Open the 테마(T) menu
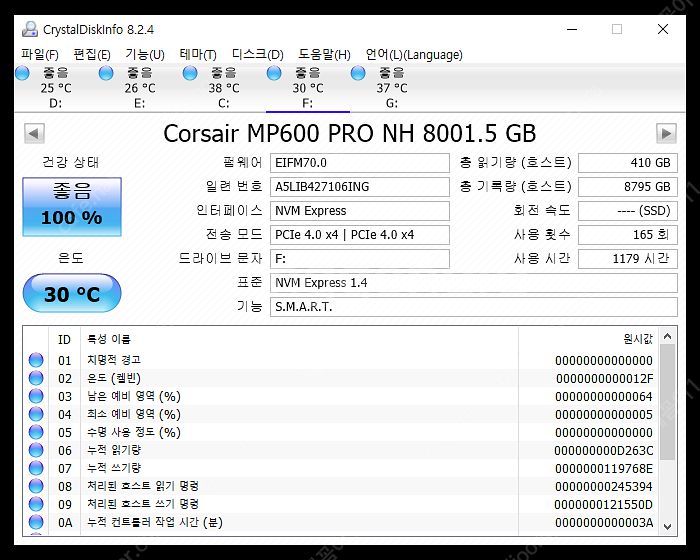This screenshot has width=700, height=560. coord(198,54)
